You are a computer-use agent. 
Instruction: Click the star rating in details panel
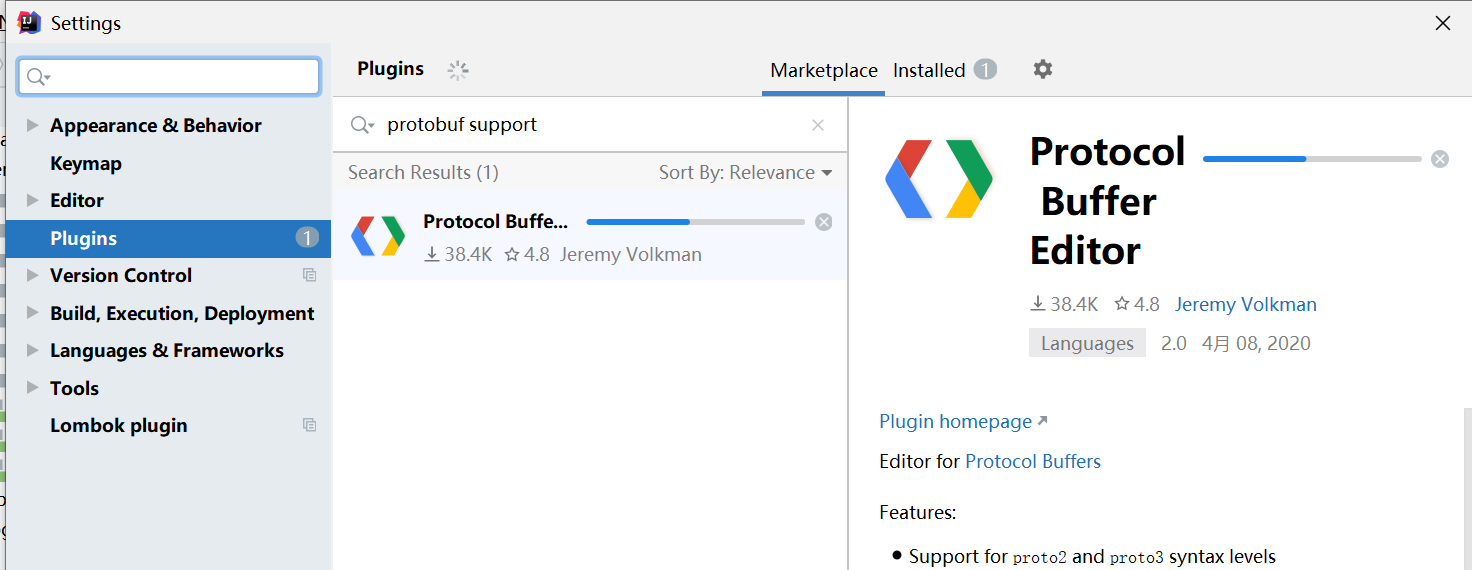(x=1137, y=304)
